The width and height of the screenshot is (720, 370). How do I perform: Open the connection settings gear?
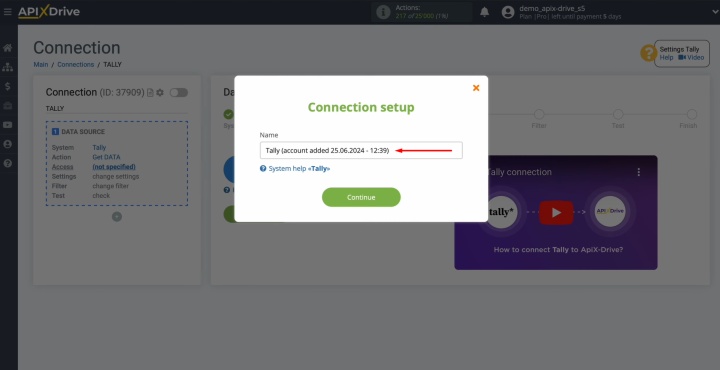tap(160, 93)
